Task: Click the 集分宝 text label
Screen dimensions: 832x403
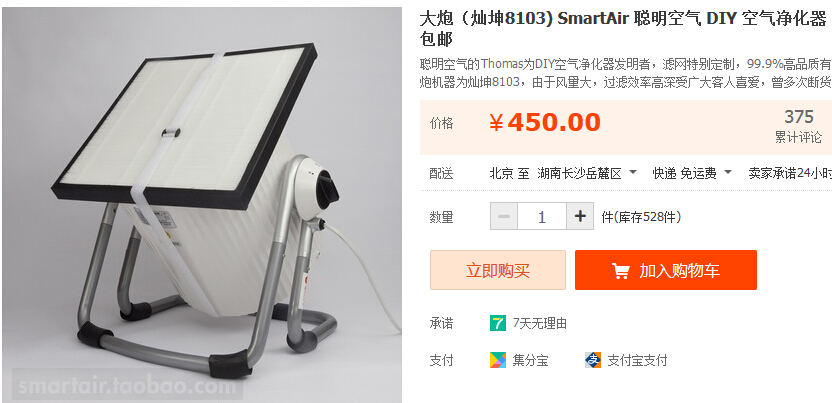Action: (x=531, y=361)
